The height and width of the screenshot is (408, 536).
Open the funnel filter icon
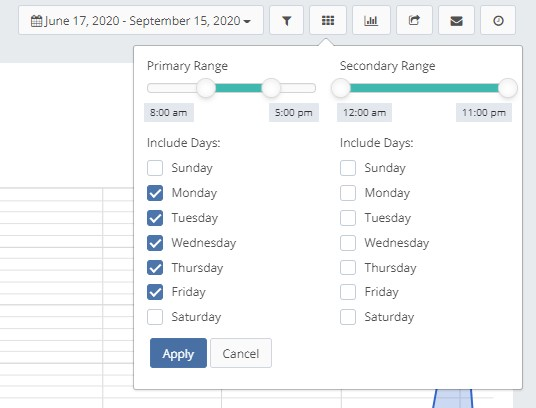286,21
